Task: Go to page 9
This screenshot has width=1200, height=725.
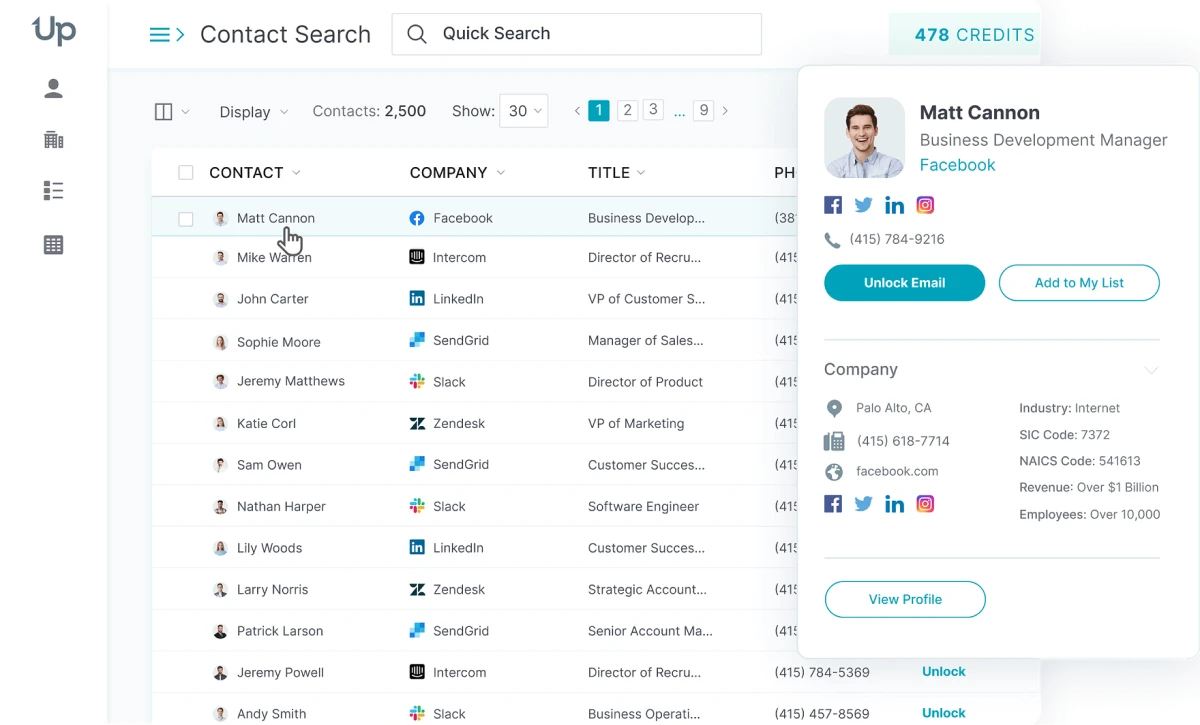Action: [x=704, y=110]
